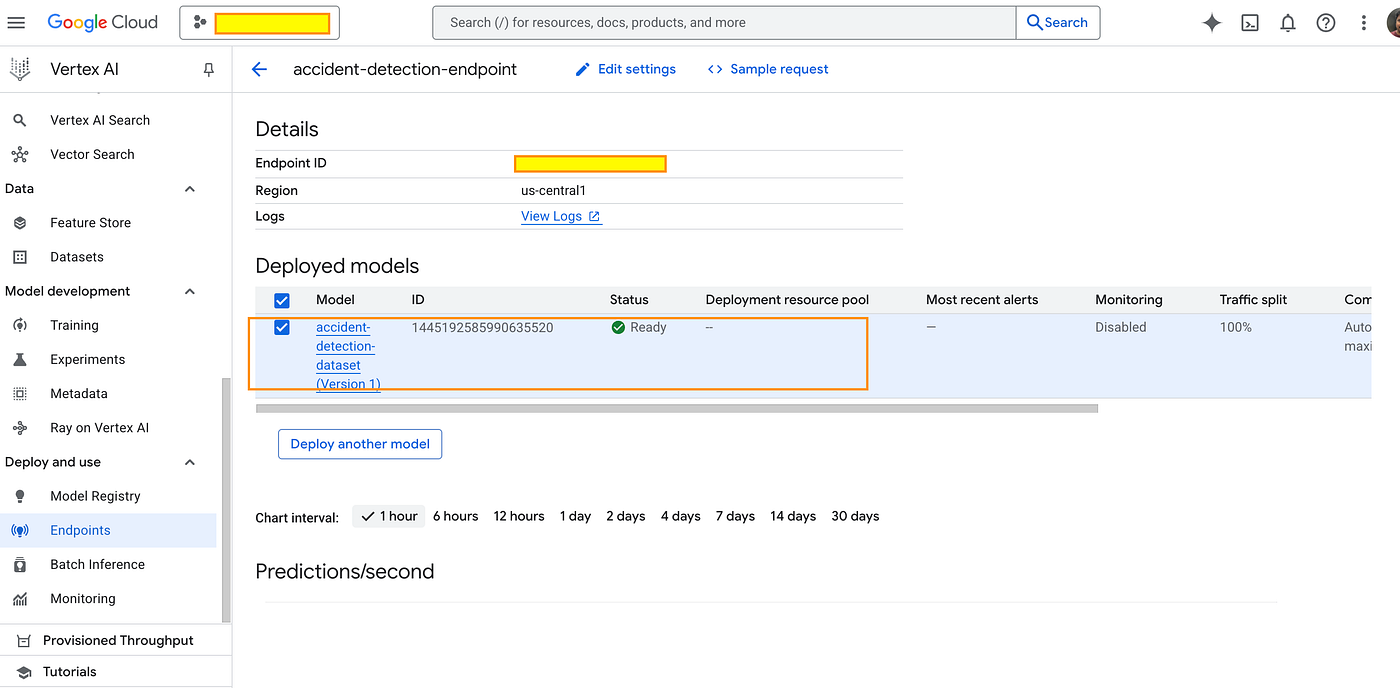Screen dimensions: 1400x688
Task: Click Edit settings
Action: (x=626, y=69)
